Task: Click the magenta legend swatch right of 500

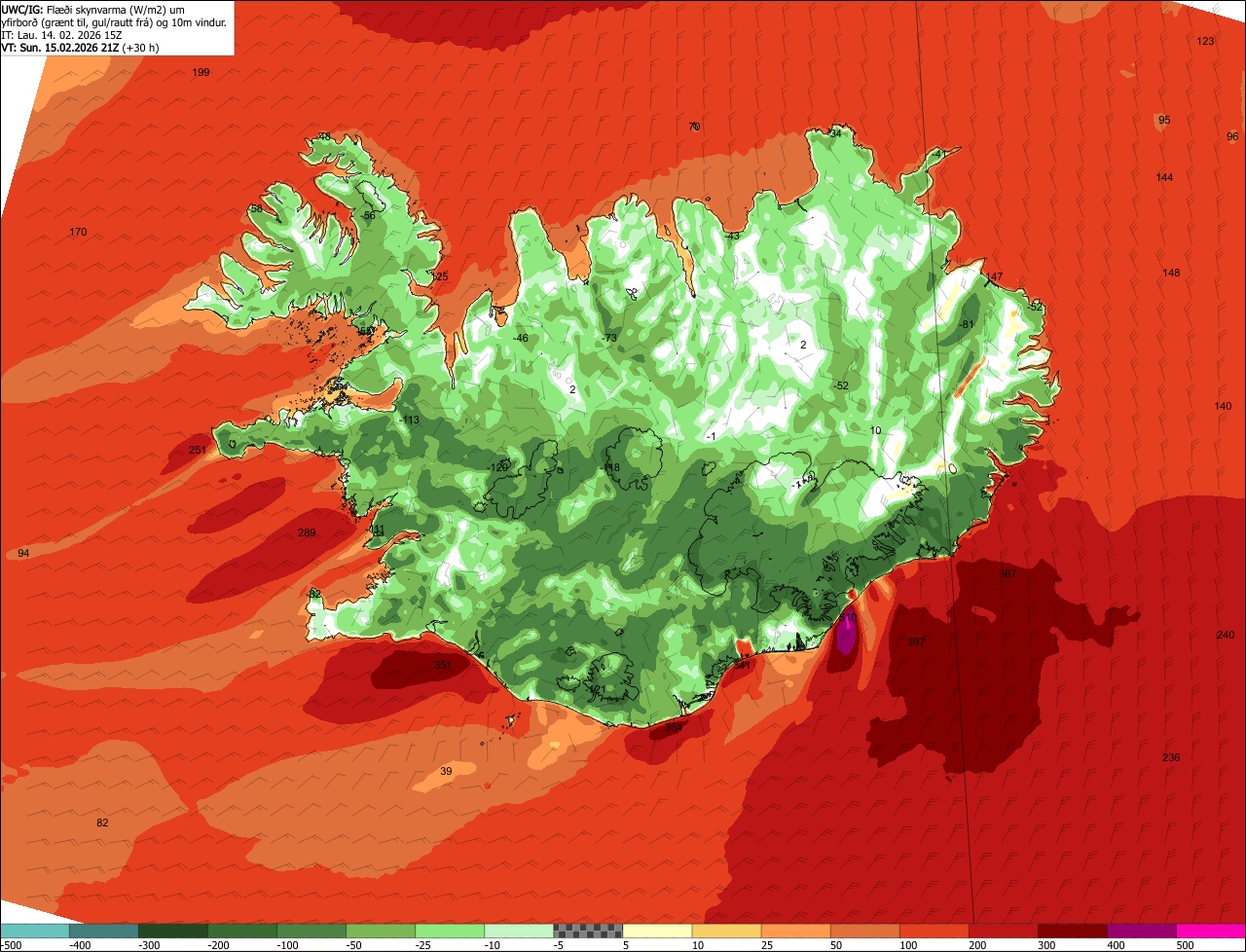Action: tap(1211, 930)
